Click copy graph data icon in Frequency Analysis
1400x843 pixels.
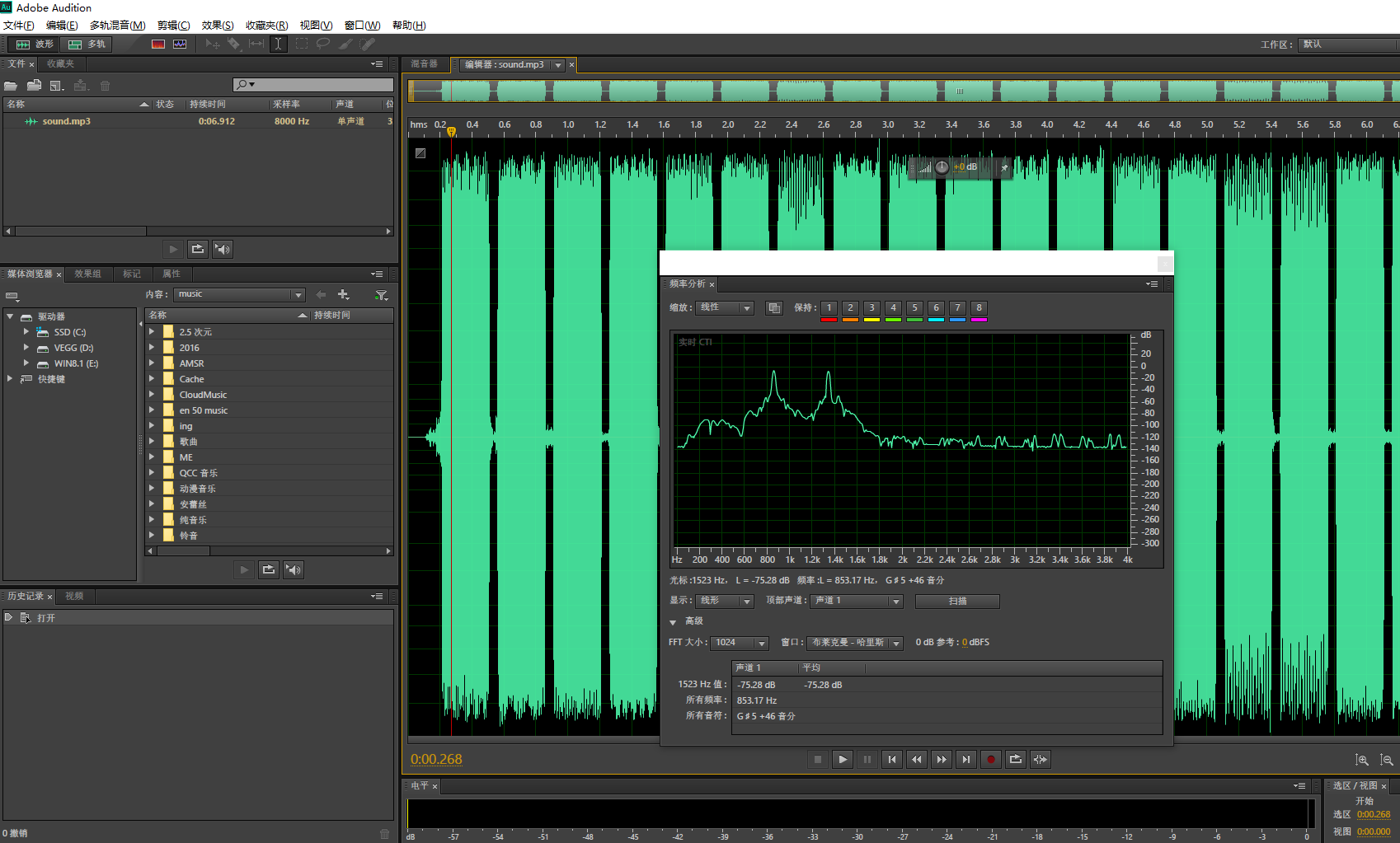[774, 307]
